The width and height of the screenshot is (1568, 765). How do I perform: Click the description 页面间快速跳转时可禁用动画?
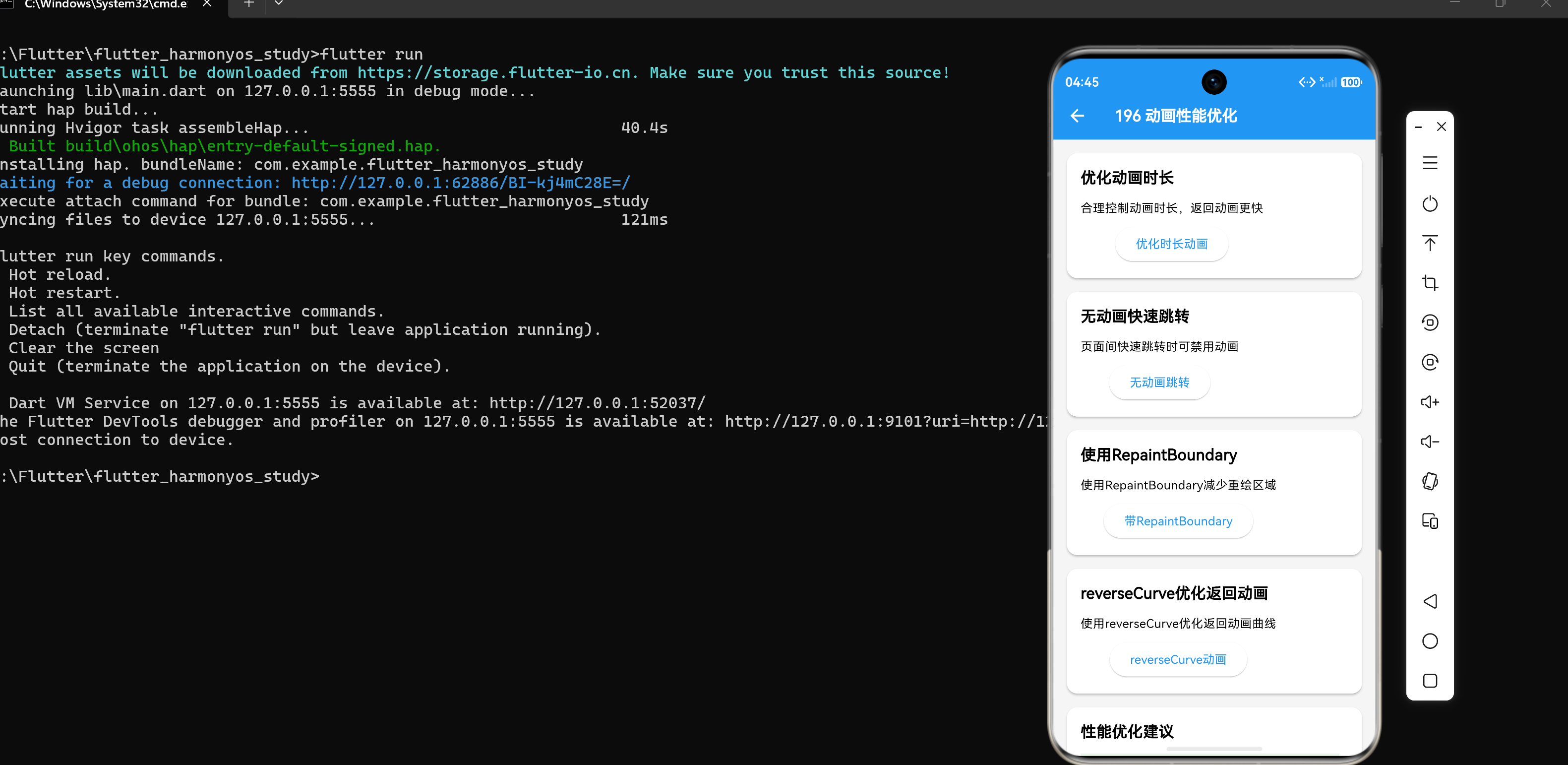[1159, 347]
